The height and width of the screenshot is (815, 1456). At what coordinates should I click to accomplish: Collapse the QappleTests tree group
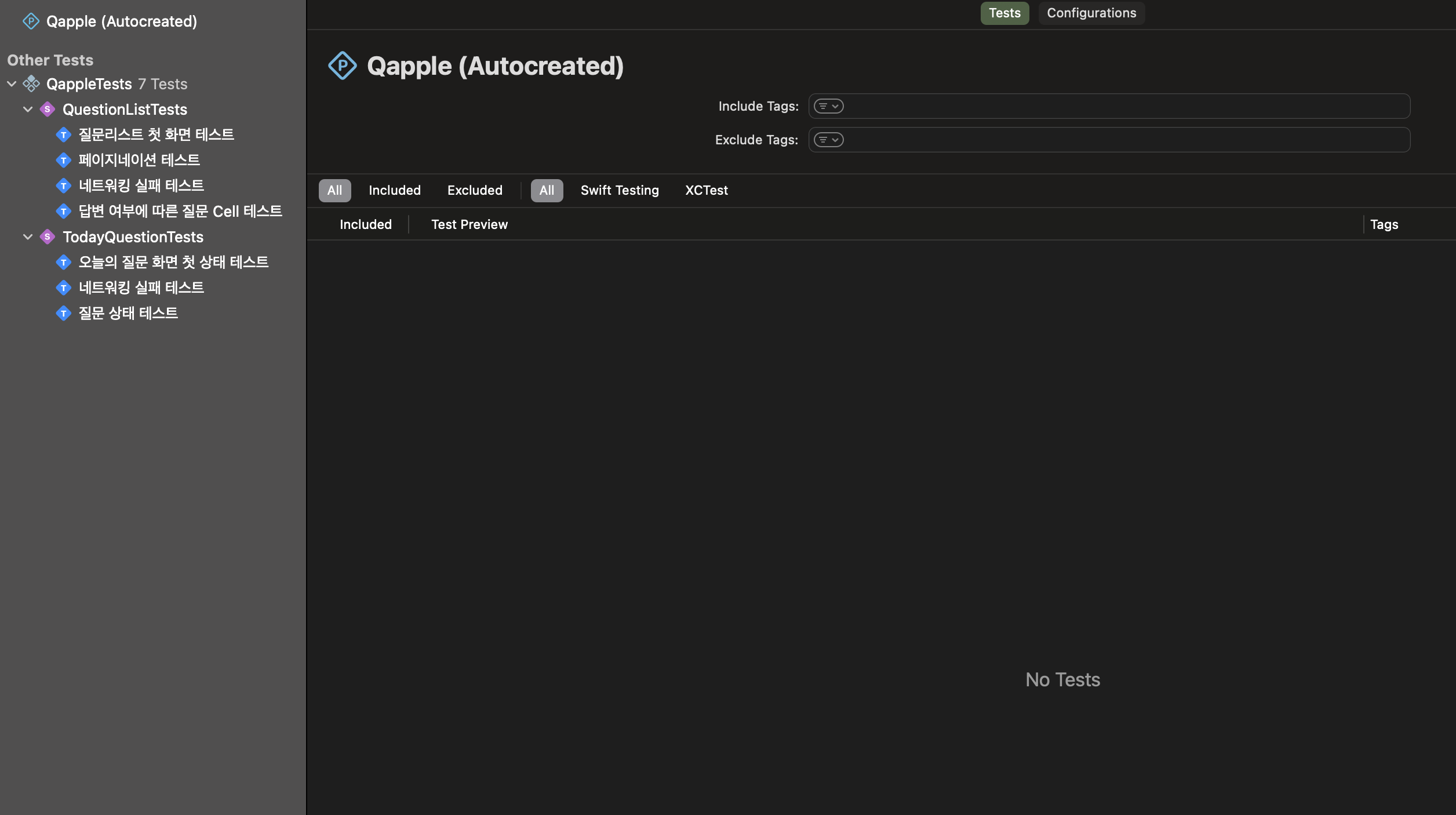click(x=12, y=84)
